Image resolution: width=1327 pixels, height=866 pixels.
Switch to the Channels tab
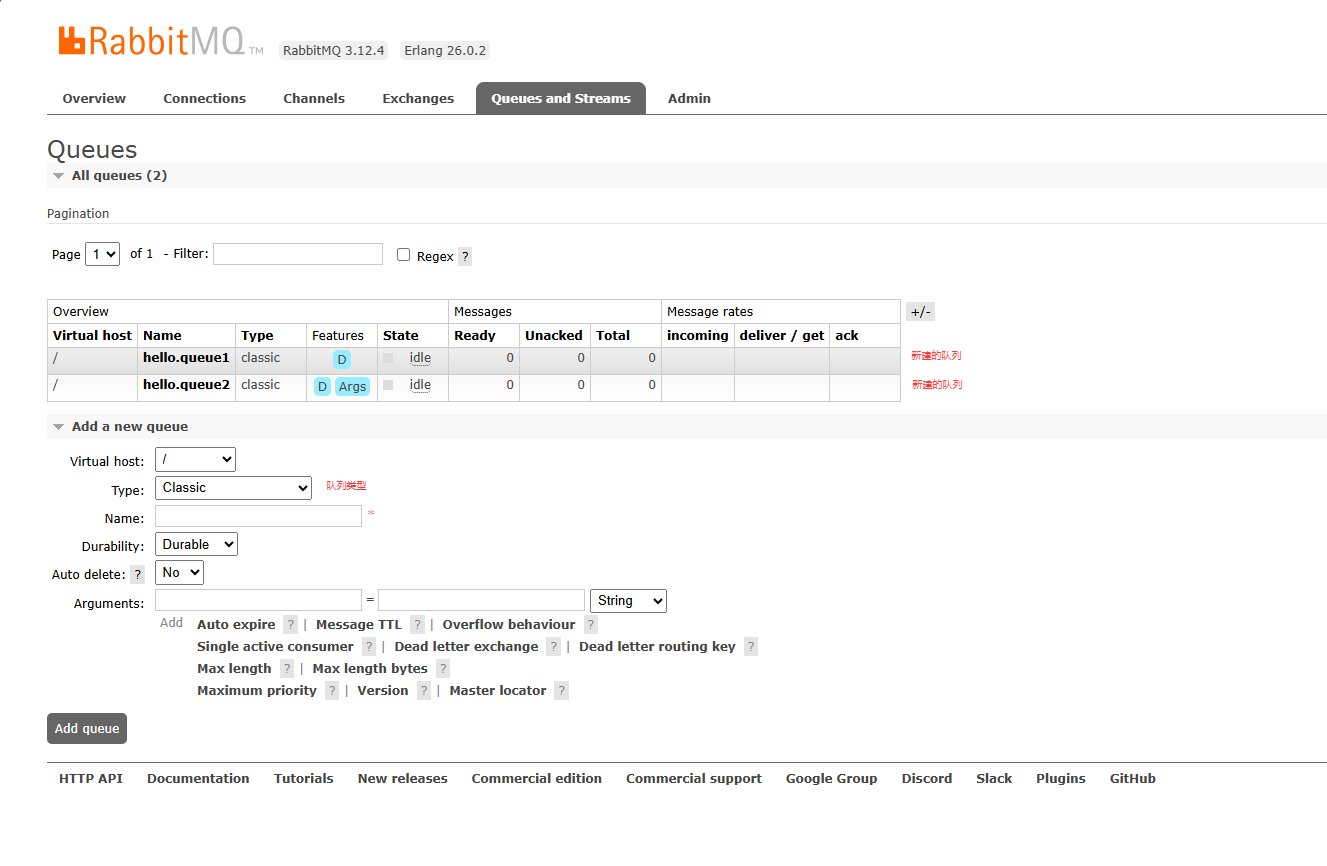(314, 99)
